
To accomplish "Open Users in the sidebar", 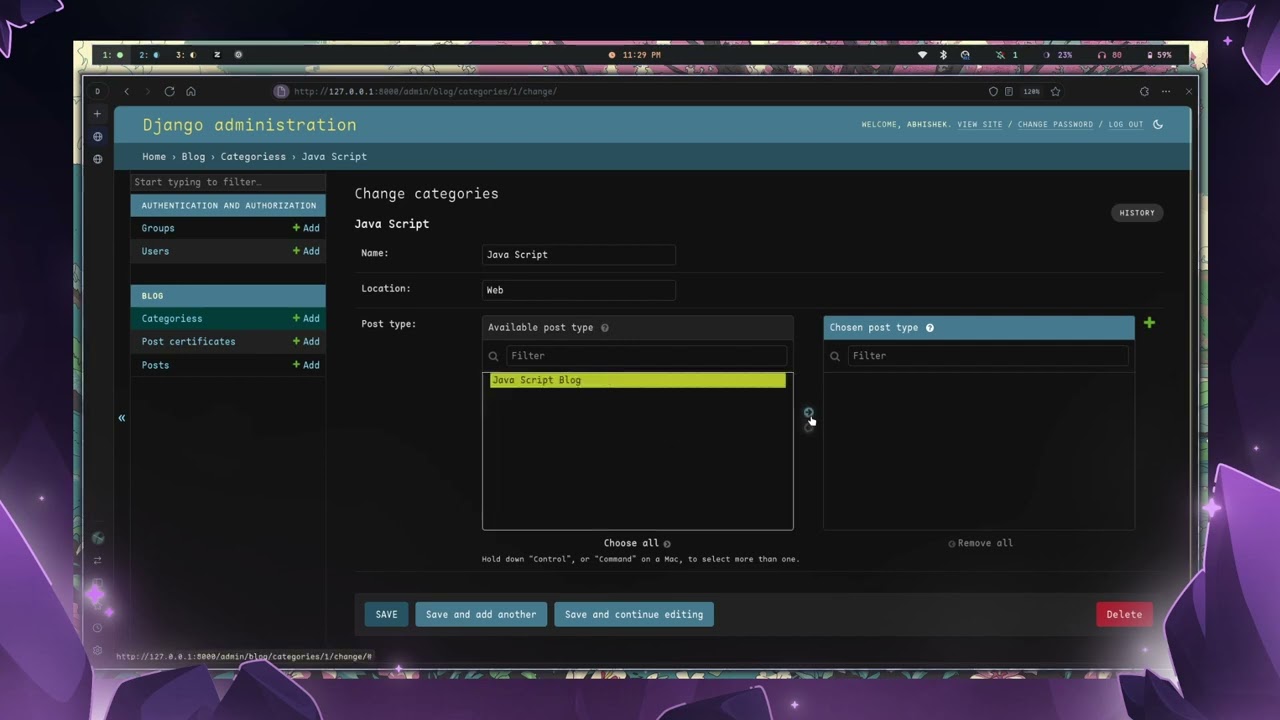I will coord(155,251).
